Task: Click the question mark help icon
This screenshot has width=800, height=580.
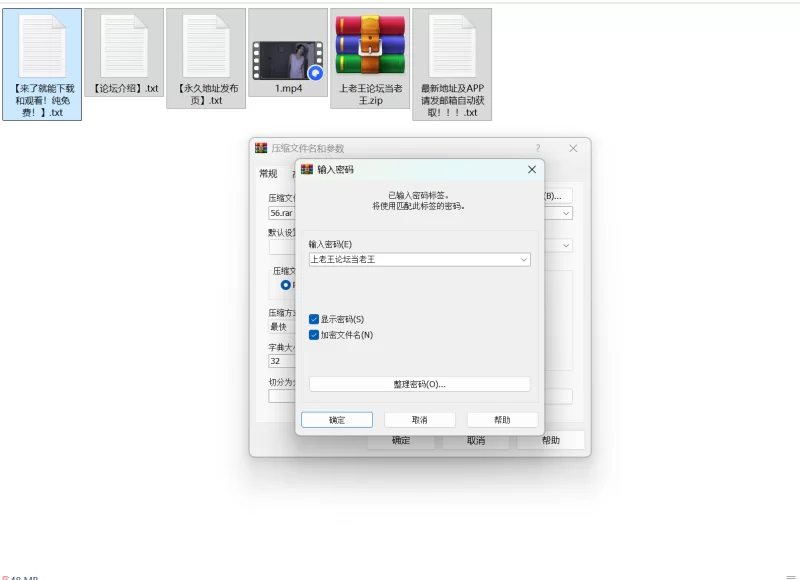Action: click(537, 148)
